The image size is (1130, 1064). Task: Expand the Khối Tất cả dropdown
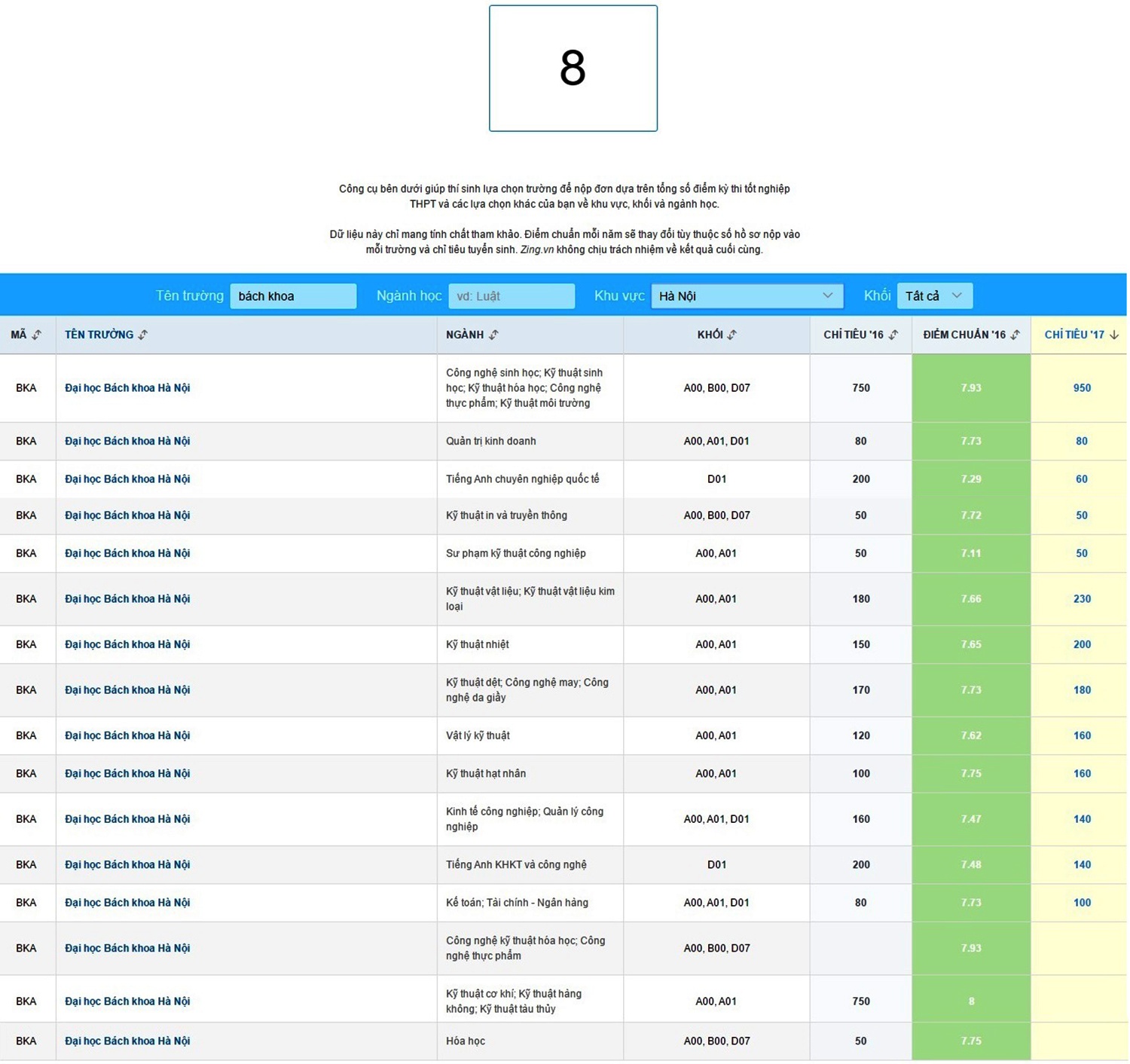pos(934,296)
